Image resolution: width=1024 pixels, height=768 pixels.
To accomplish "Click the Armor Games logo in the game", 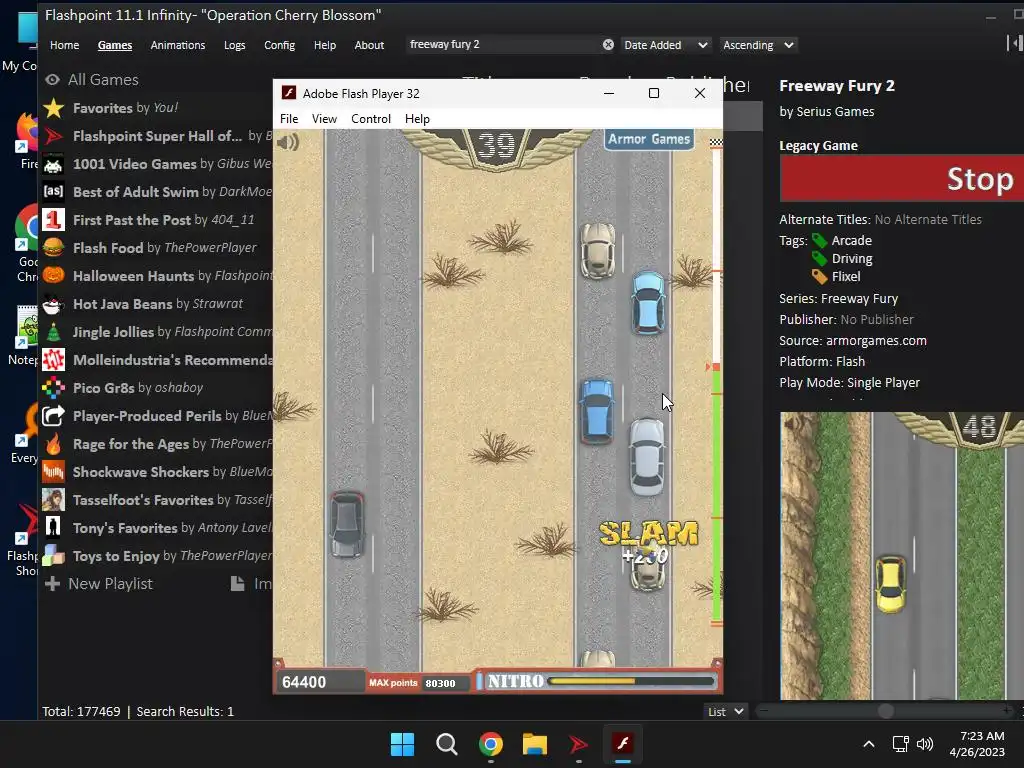I will 648,139.
